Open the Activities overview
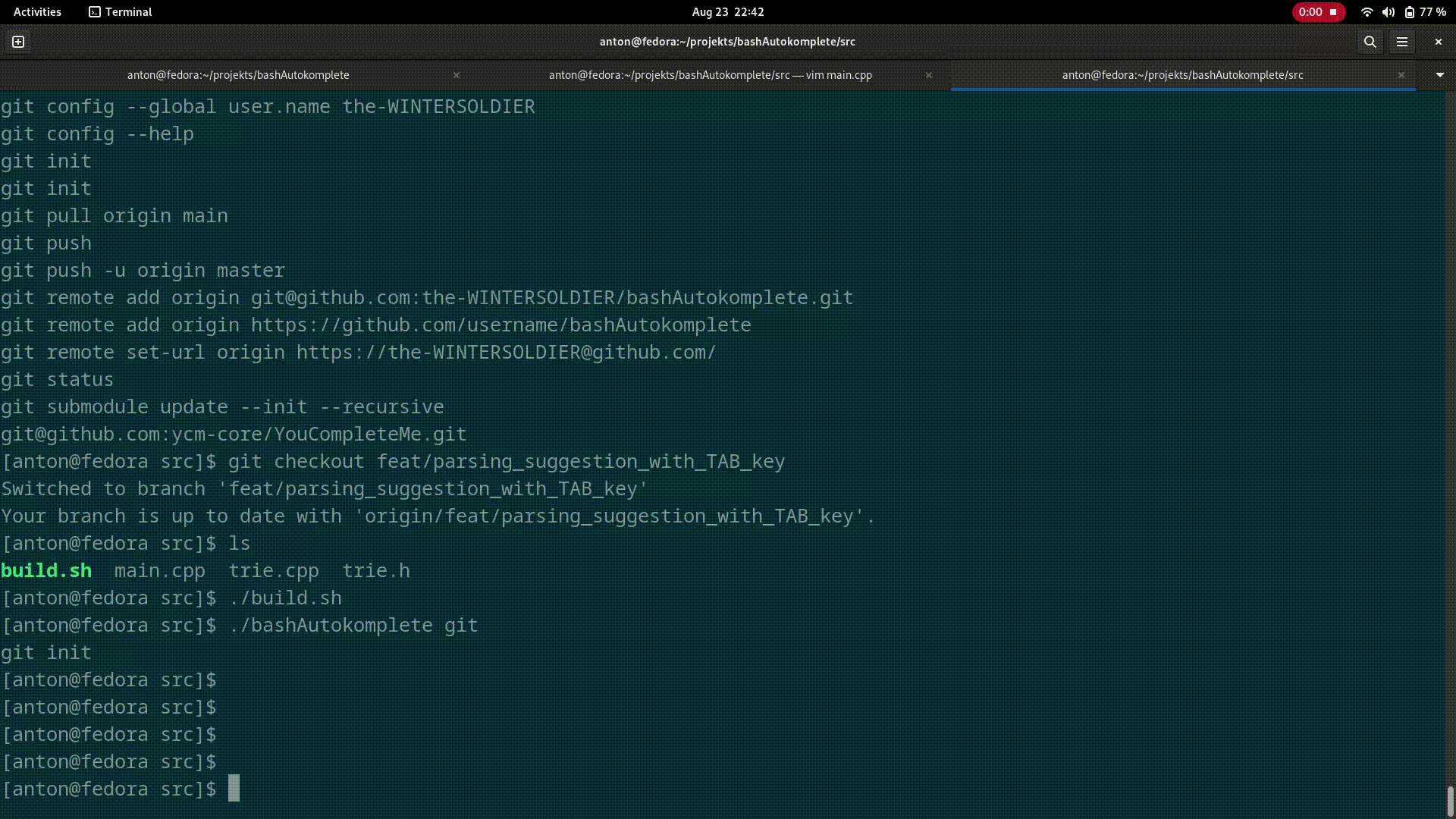The height and width of the screenshot is (819, 1456). point(37,12)
